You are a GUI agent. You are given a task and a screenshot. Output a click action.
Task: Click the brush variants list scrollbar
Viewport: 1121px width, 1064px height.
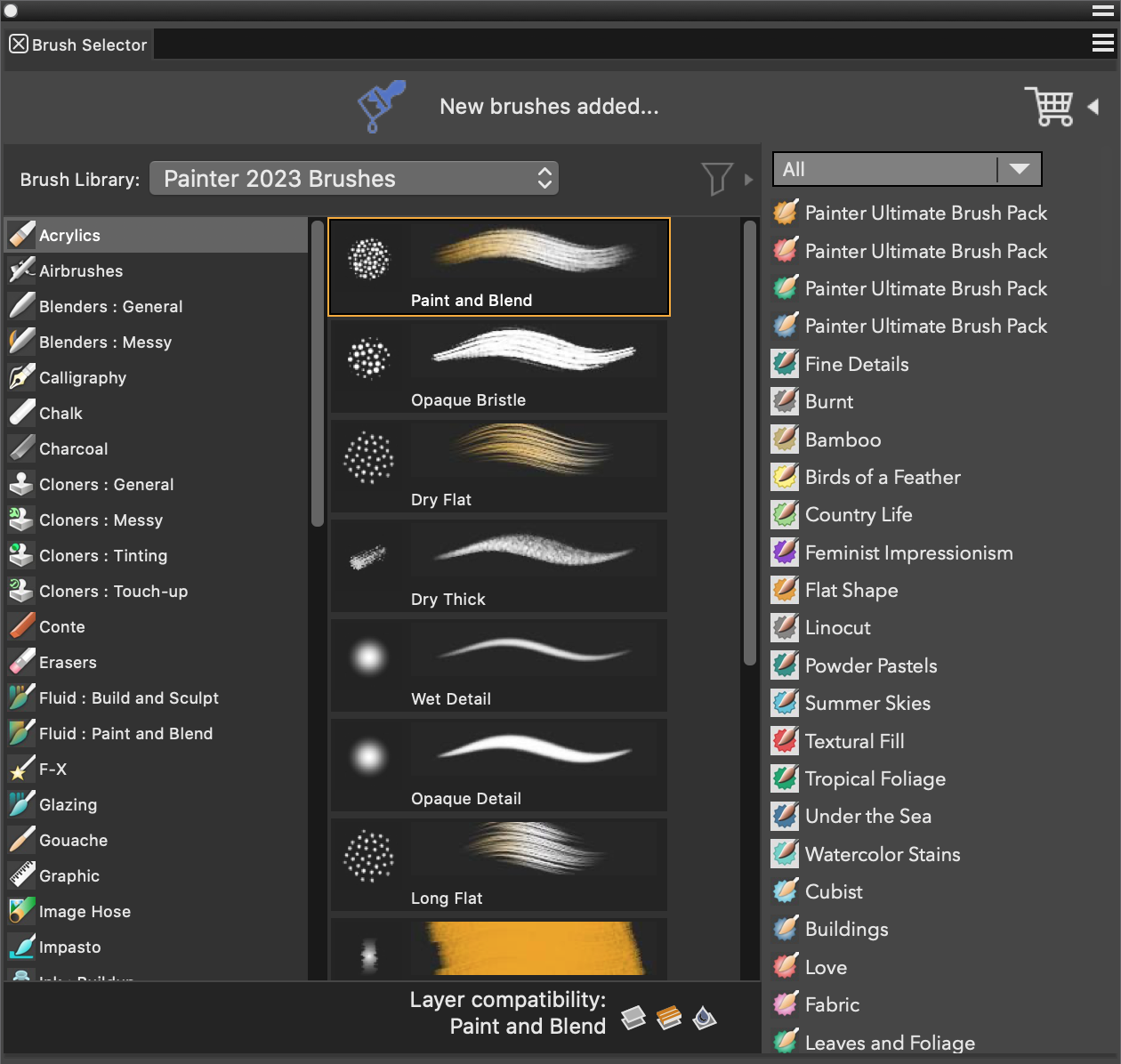click(x=750, y=443)
